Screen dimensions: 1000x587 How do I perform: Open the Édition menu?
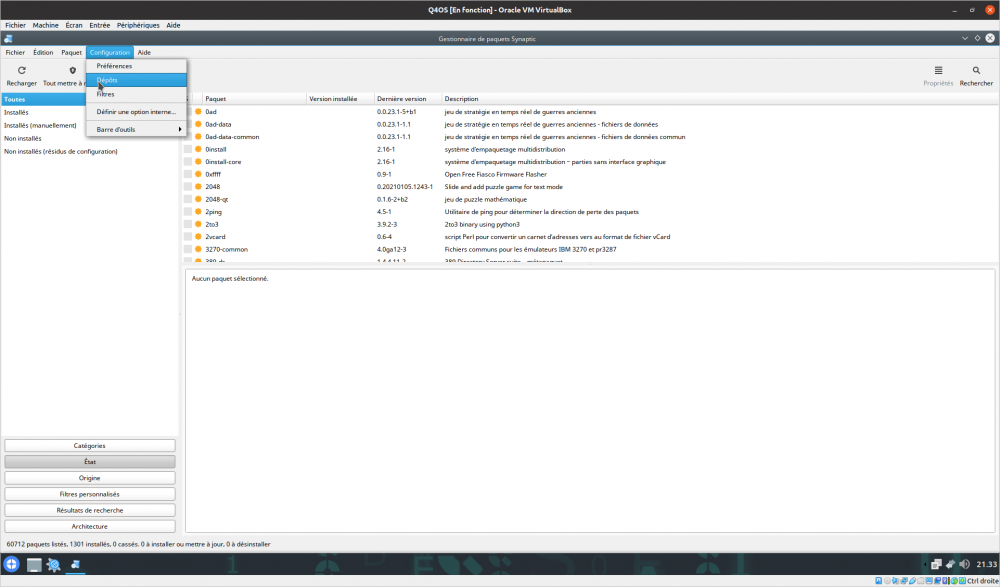click(x=43, y=52)
